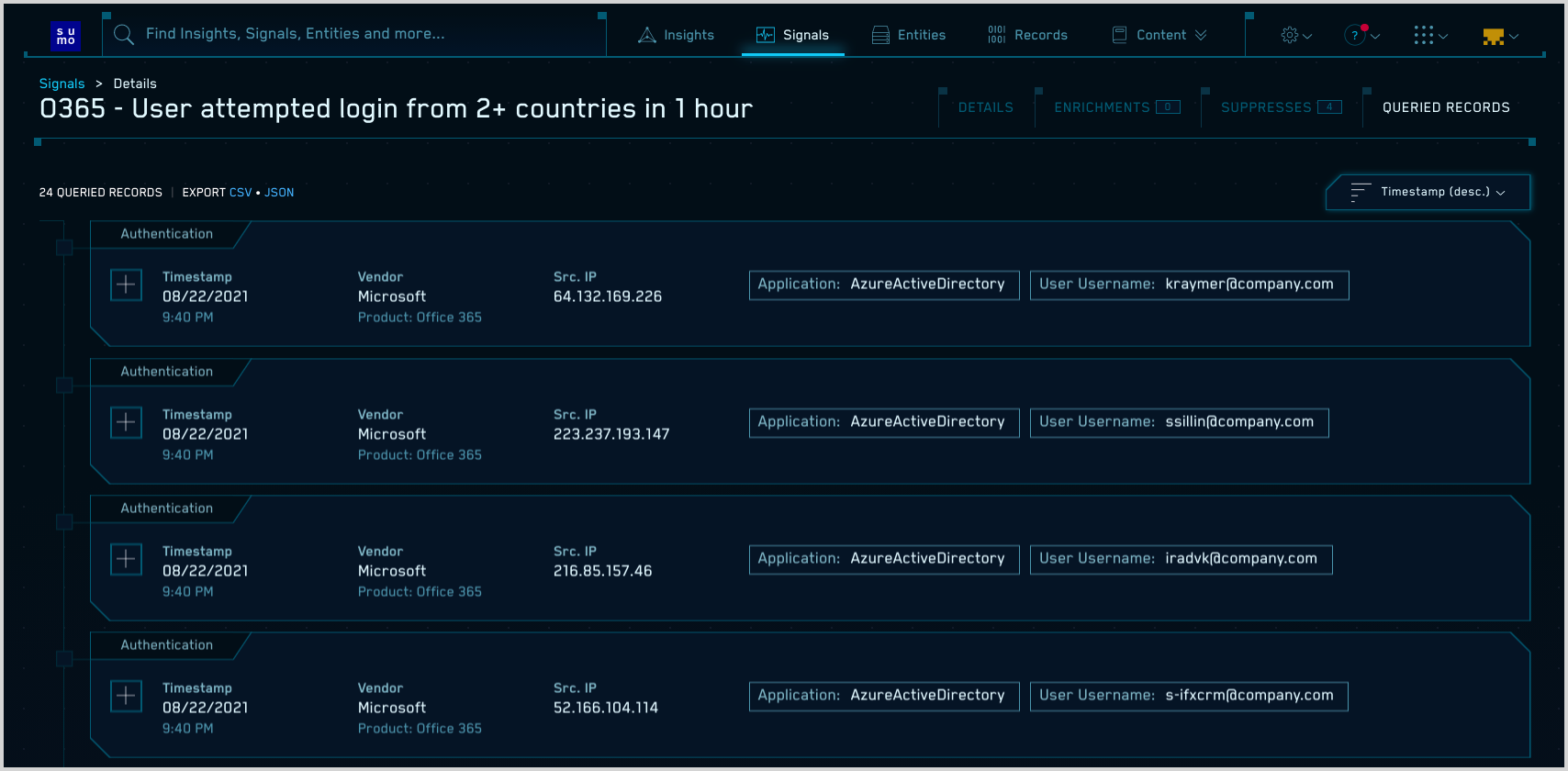Expand the record with IP 64.132.169.226
The width and height of the screenshot is (1568, 771).
click(126, 285)
